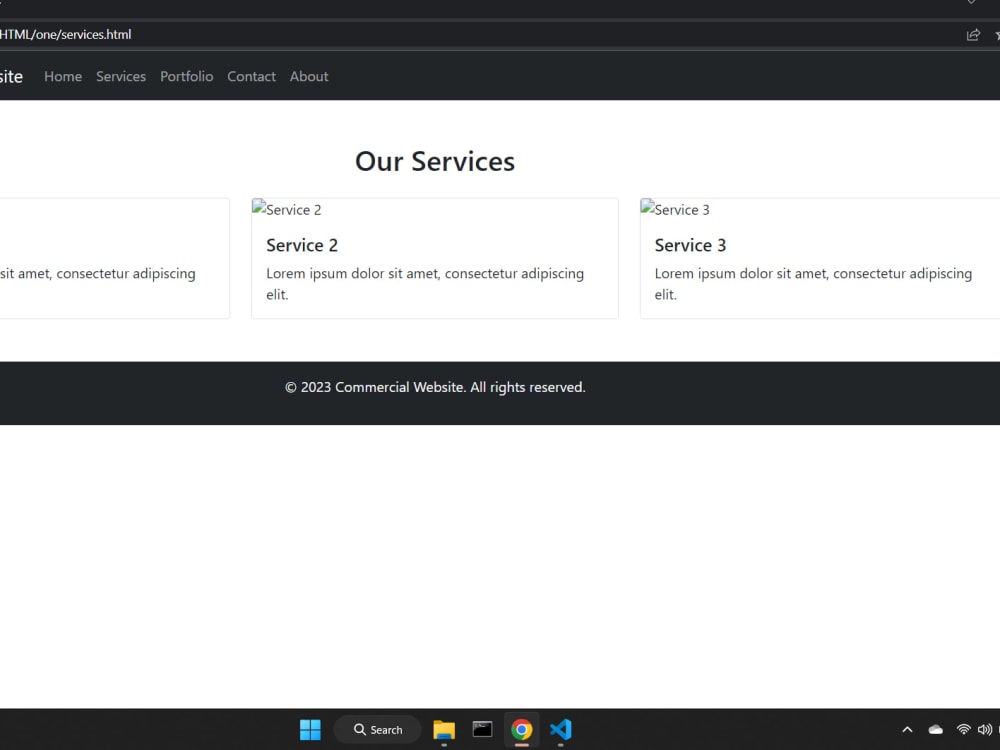The height and width of the screenshot is (750, 1000).
Task: Open the About page from navigation
Action: pyautogui.click(x=309, y=76)
